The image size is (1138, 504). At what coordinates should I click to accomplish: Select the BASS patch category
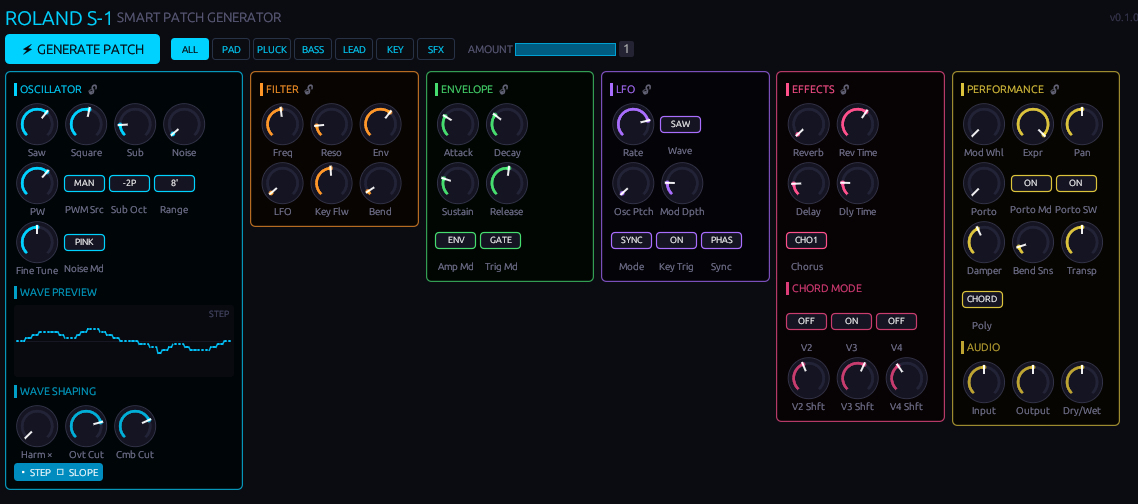coord(313,49)
